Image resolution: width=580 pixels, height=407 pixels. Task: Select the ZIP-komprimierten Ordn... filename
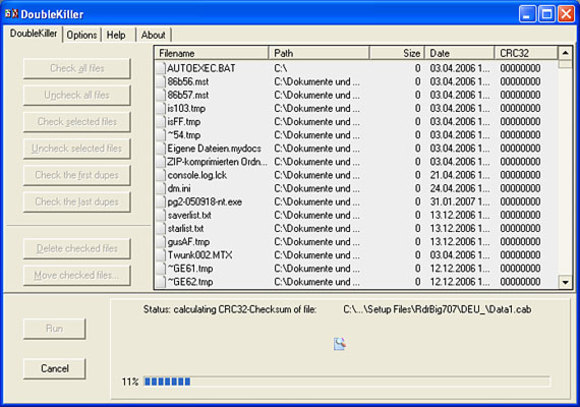click(x=217, y=162)
